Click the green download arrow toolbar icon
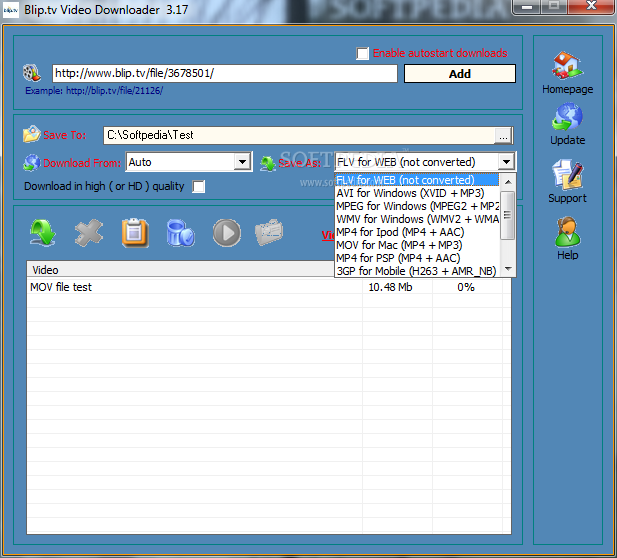 42,233
